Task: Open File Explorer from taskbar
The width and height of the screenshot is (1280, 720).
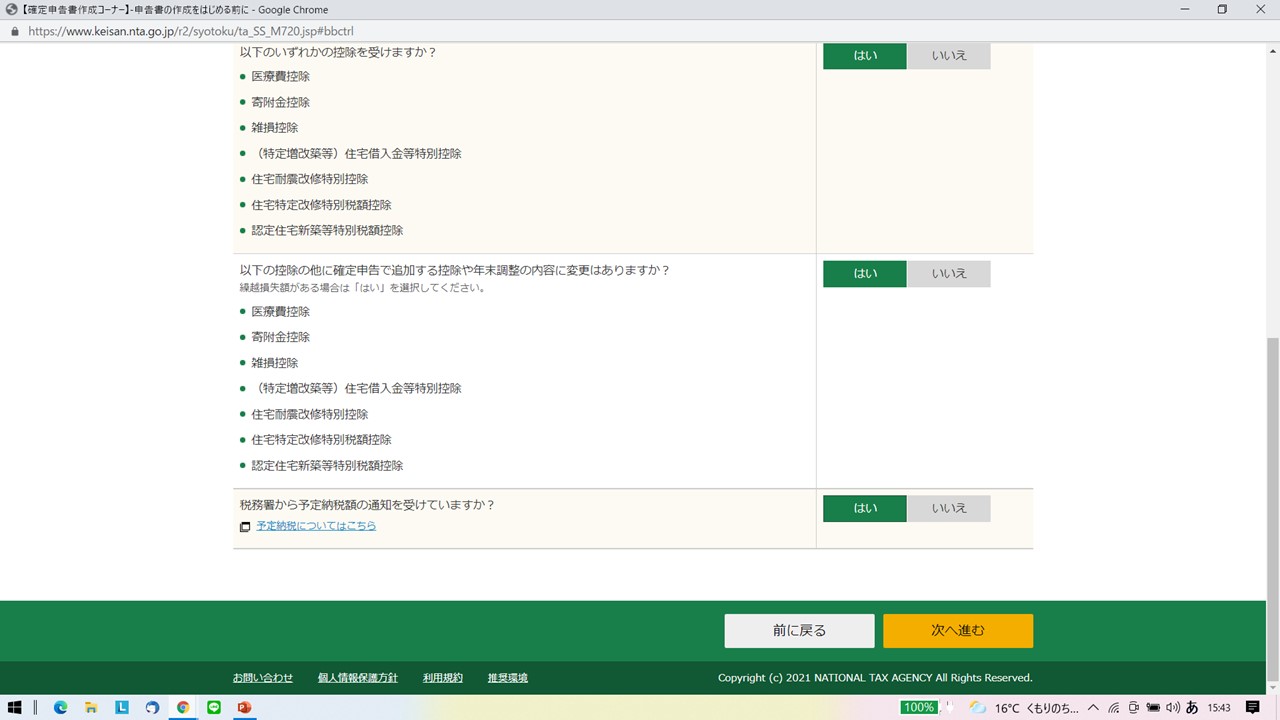Action: pyautogui.click(x=91, y=707)
